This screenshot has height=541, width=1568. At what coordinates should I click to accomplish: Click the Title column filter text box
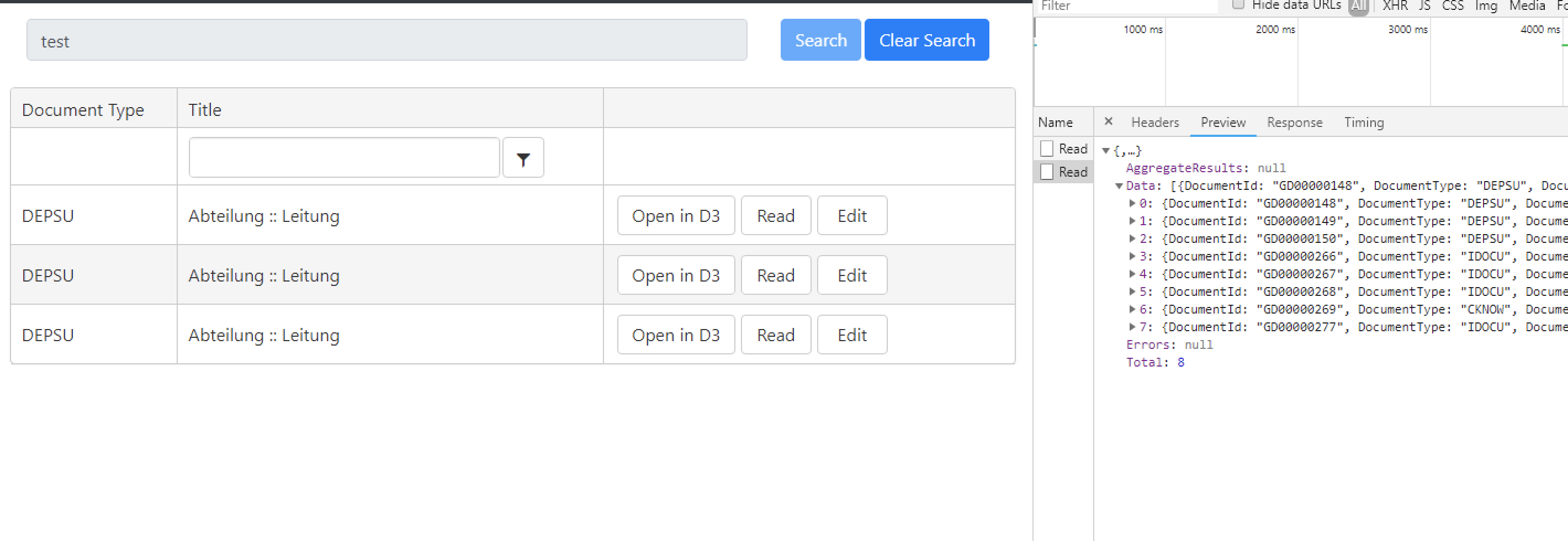344,158
